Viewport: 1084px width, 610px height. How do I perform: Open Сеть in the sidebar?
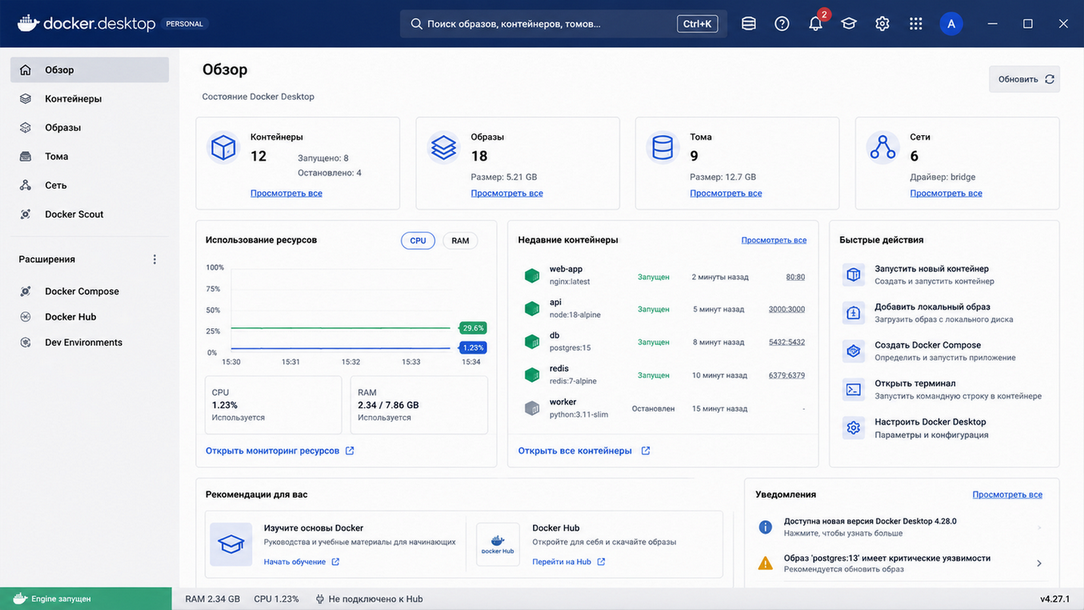(89, 185)
